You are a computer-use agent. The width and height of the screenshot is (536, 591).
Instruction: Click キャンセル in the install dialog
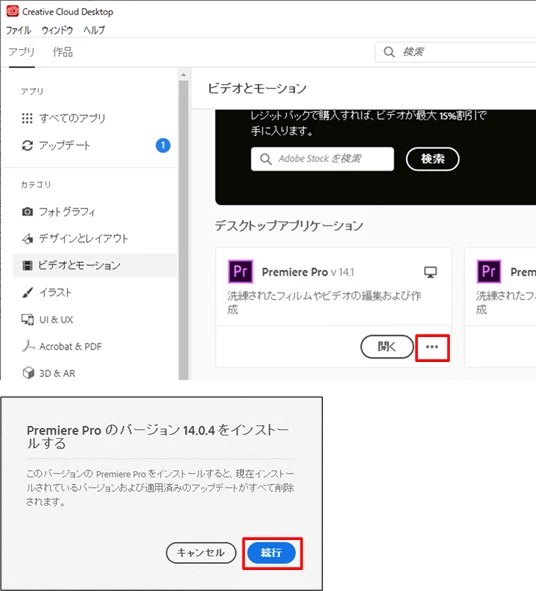click(201, 553)
